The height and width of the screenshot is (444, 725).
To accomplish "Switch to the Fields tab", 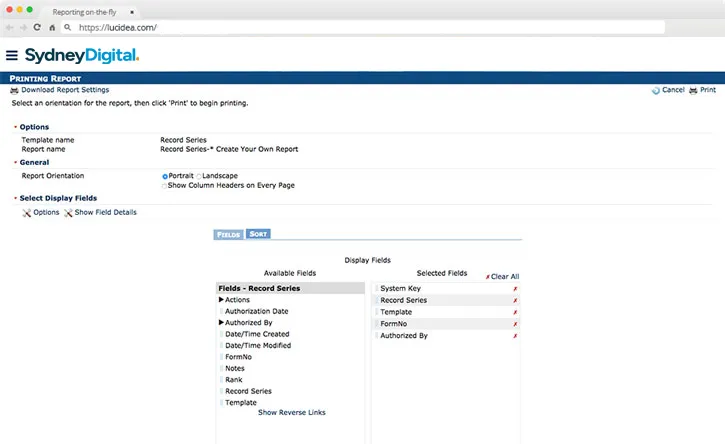I will click(229, 234).
